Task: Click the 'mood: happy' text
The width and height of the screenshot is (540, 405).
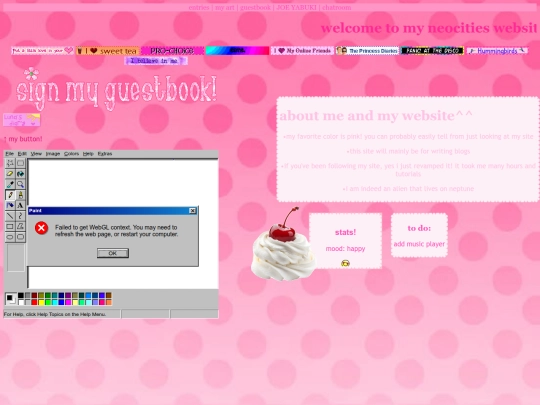Action: [x=345, y=248]
